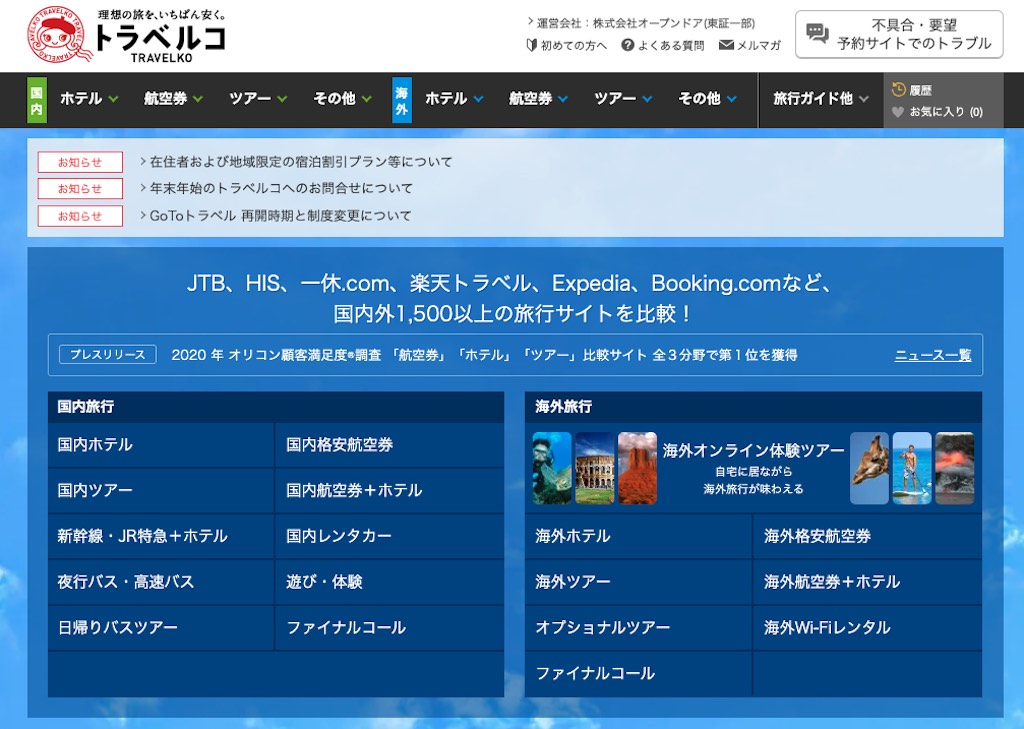Open 海外Wi-Fiレンタル option
This screenshot has width=1024, height=729.
[x=868, y=628]
